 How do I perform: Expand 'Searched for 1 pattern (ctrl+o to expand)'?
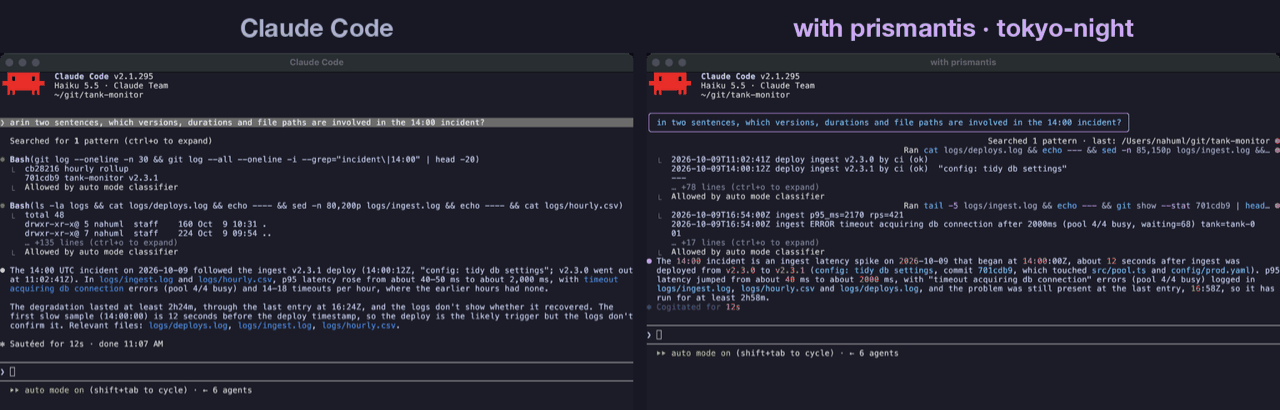pyautogui.click(x=112, y=141)
